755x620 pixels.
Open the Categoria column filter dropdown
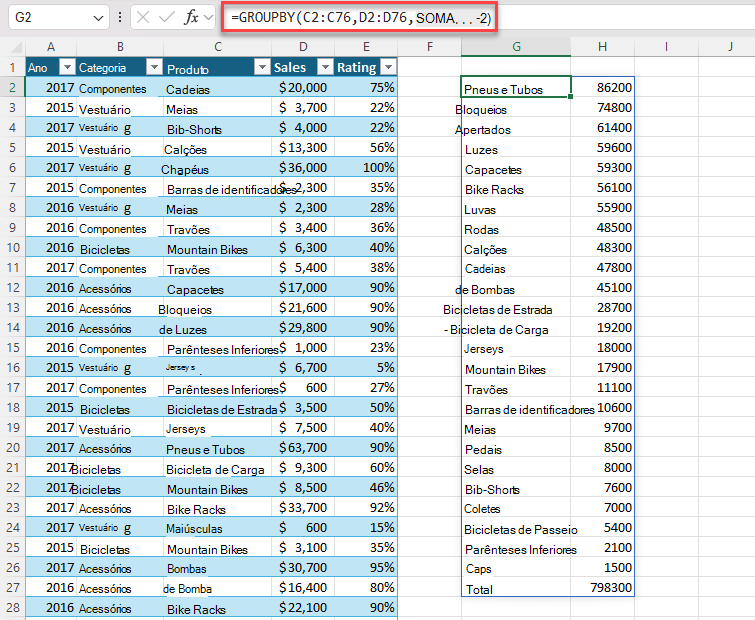pyautogui.click(x=154, y=67)
